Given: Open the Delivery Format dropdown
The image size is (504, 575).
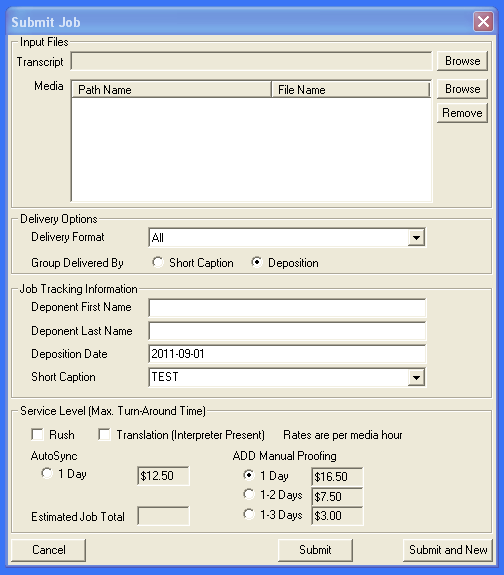Looking at the screenshot, I should click(416, 238).
